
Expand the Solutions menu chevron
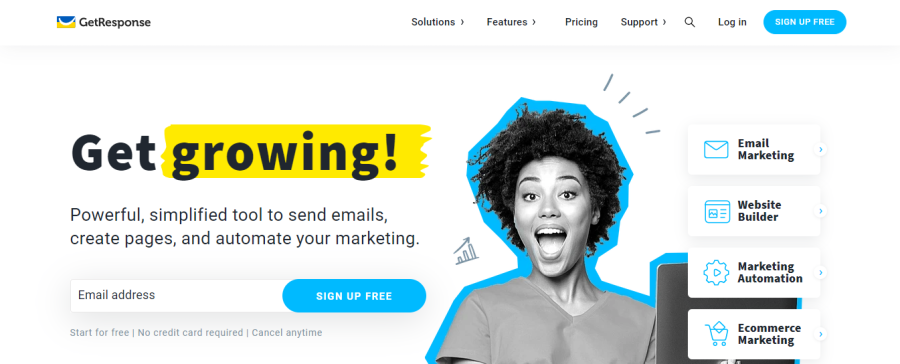[x=462, y=22]
